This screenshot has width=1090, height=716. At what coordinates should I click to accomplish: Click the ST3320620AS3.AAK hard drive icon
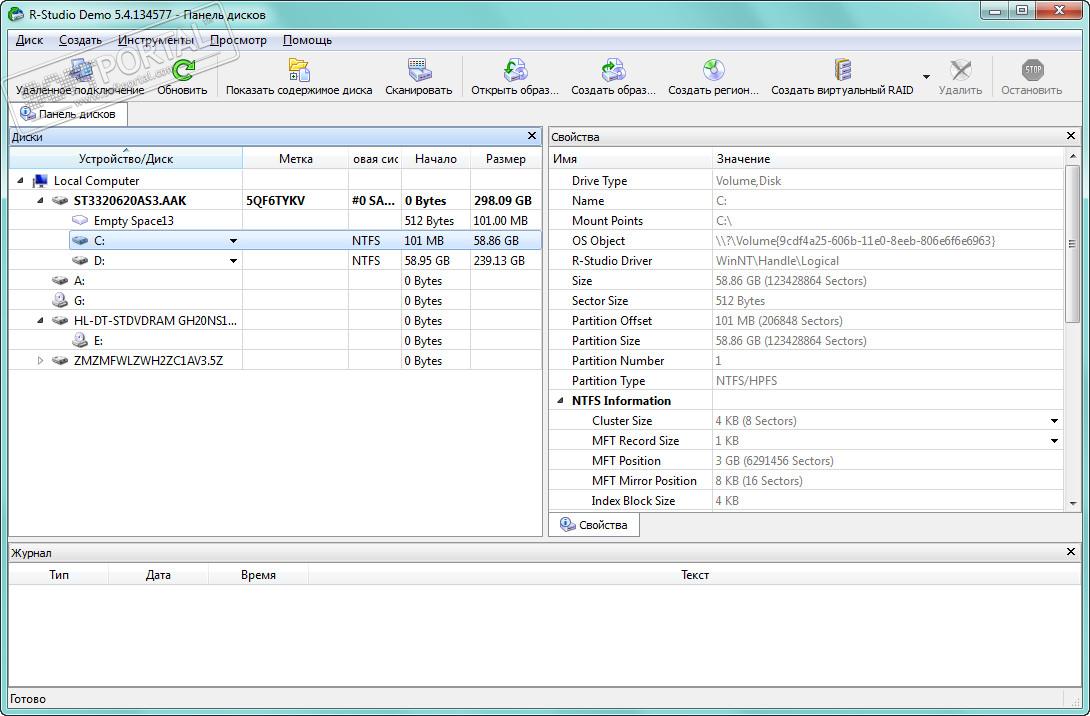coord(60,201)
